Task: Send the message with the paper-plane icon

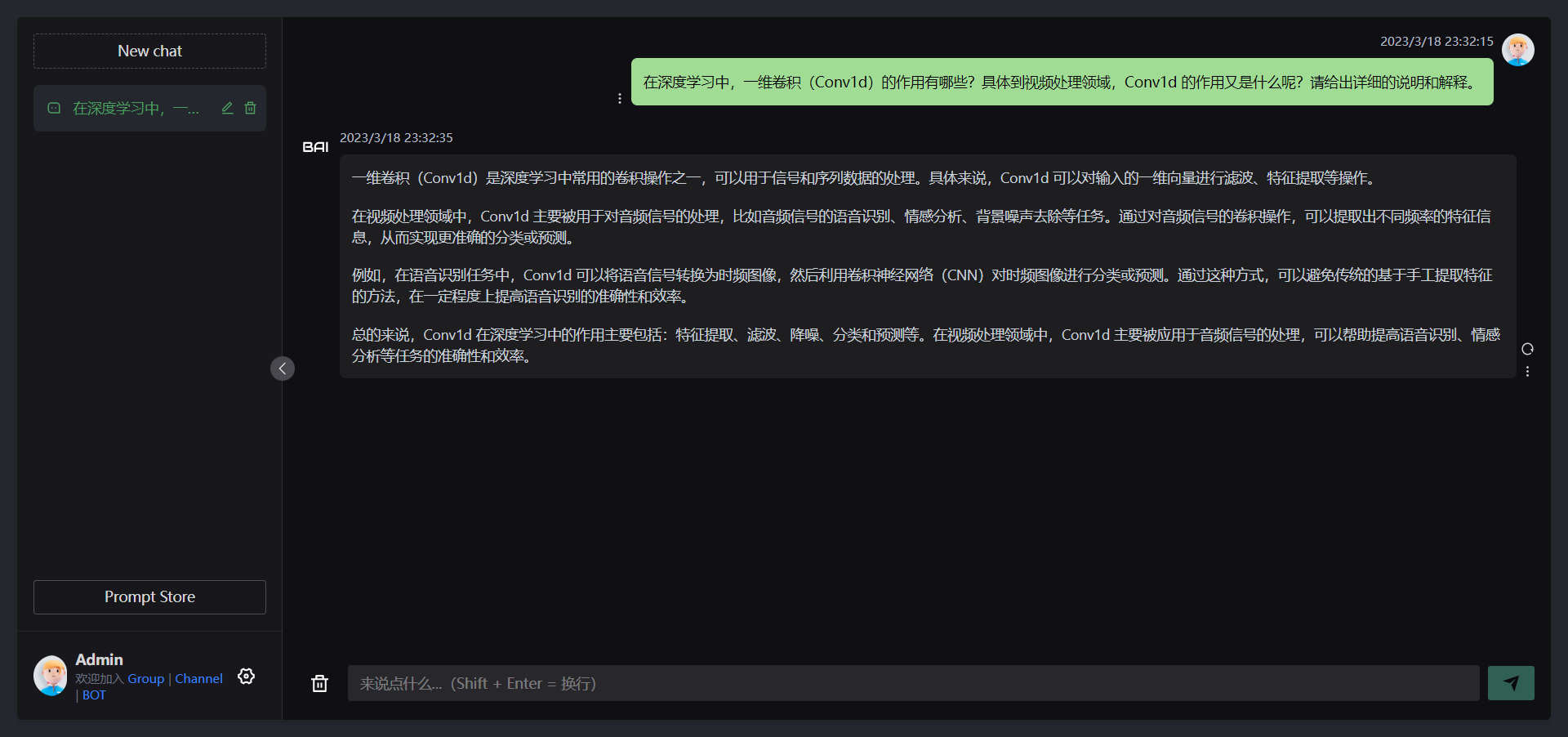Action: [x=1511, y=682]
